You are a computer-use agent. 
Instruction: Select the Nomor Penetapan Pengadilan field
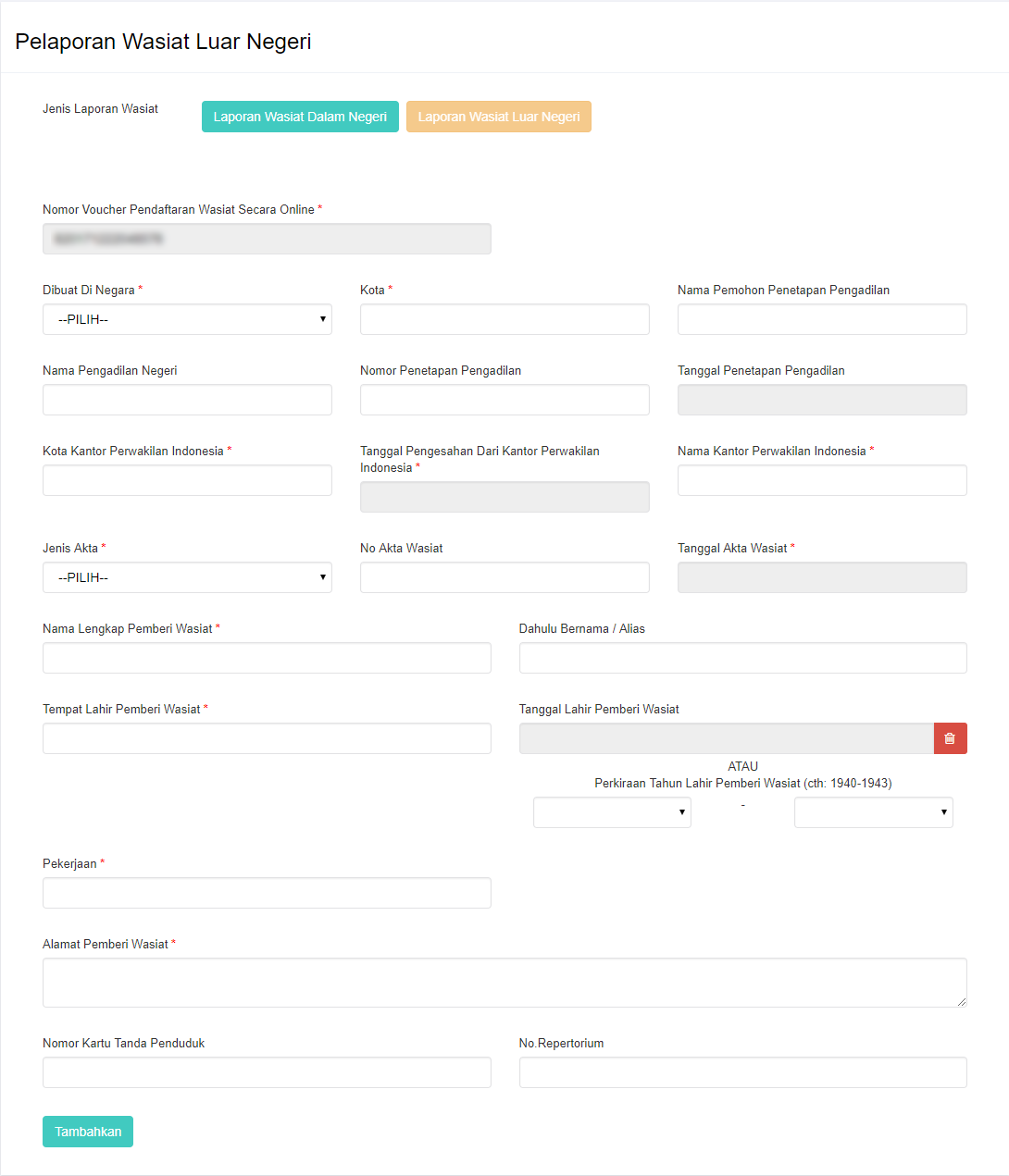tap(504, 400)
